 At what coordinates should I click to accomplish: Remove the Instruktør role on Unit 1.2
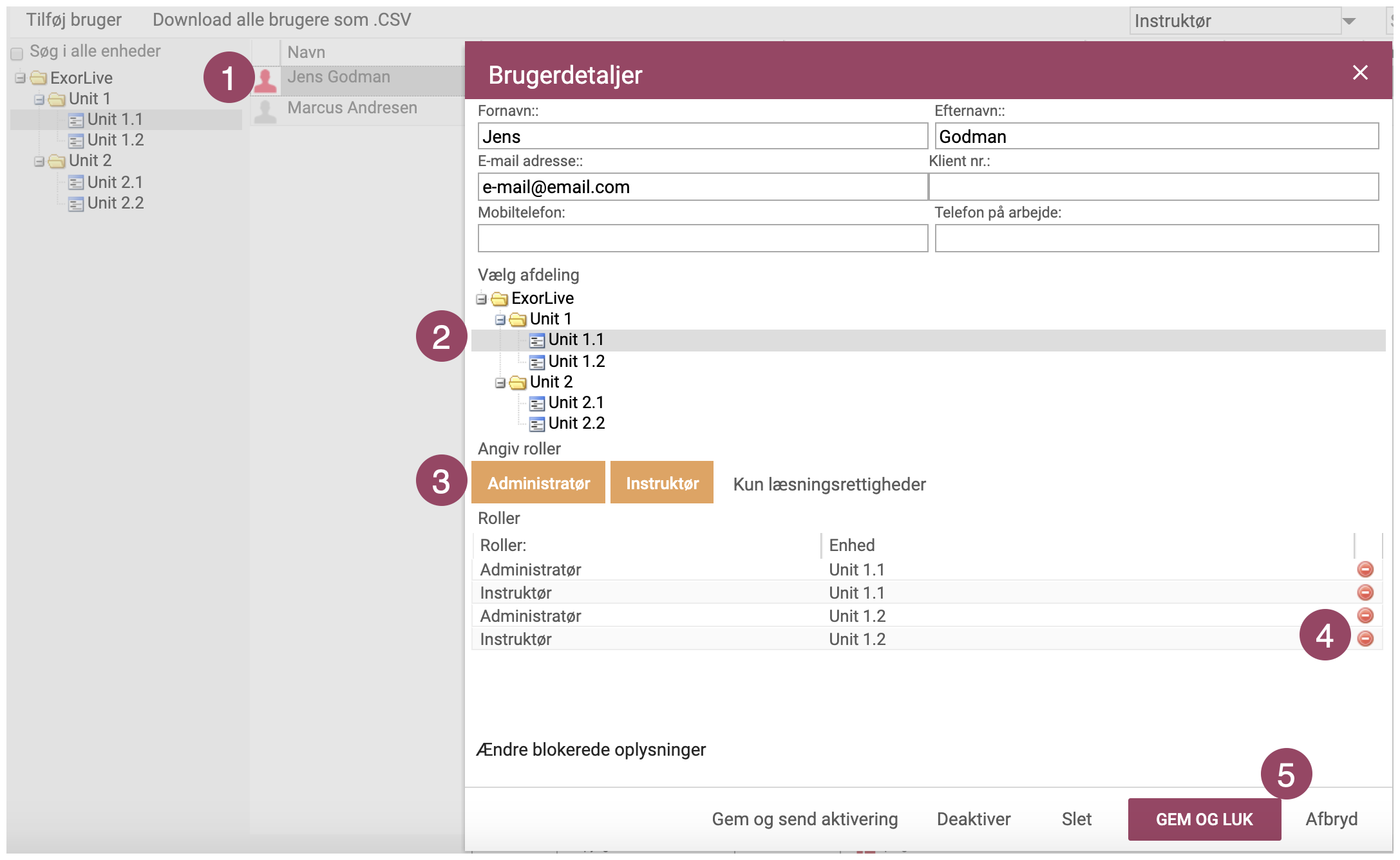tap(1365, 639)
